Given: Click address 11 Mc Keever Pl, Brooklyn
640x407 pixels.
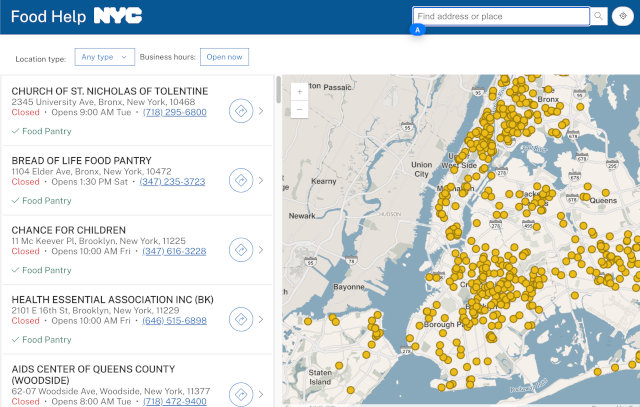Looking at the screenshot, I should coord(98,240).
